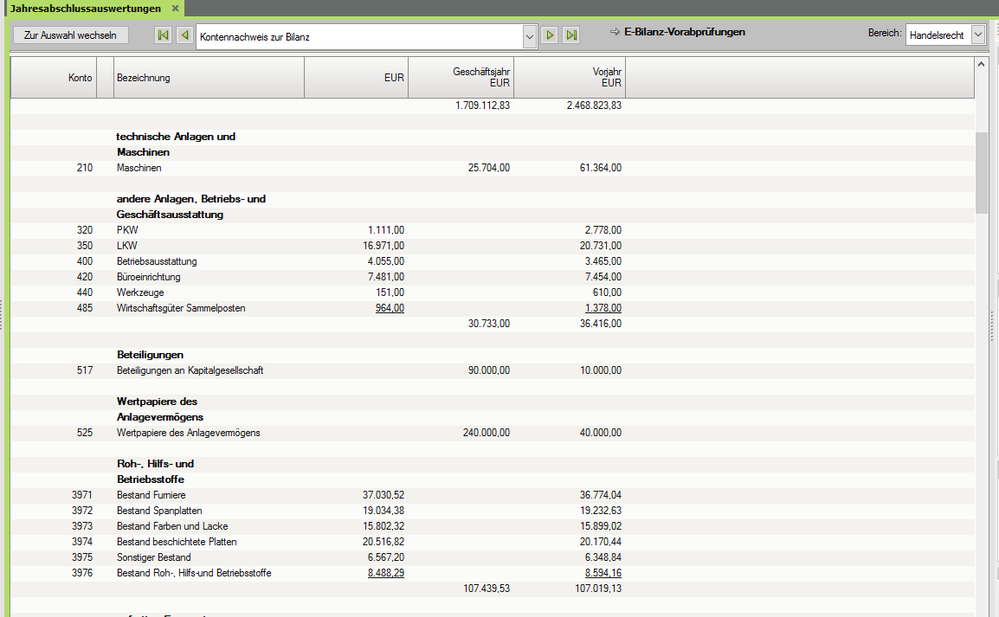Click the technische Anlagen und heading
Viewport: 999px width, 617px height.
(176, 136)
